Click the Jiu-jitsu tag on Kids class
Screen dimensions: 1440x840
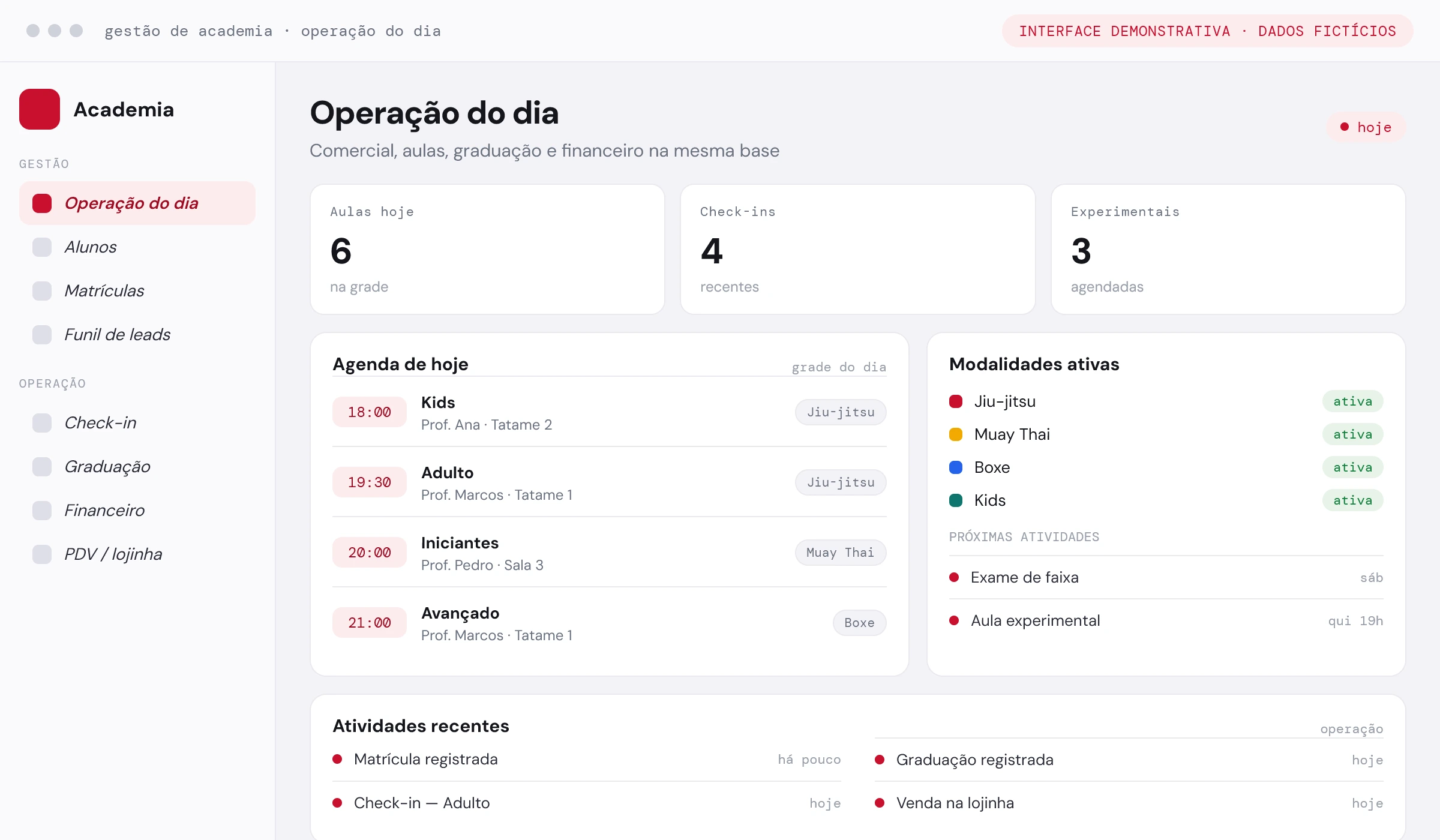pyautogui.click(x=841, y=412)
